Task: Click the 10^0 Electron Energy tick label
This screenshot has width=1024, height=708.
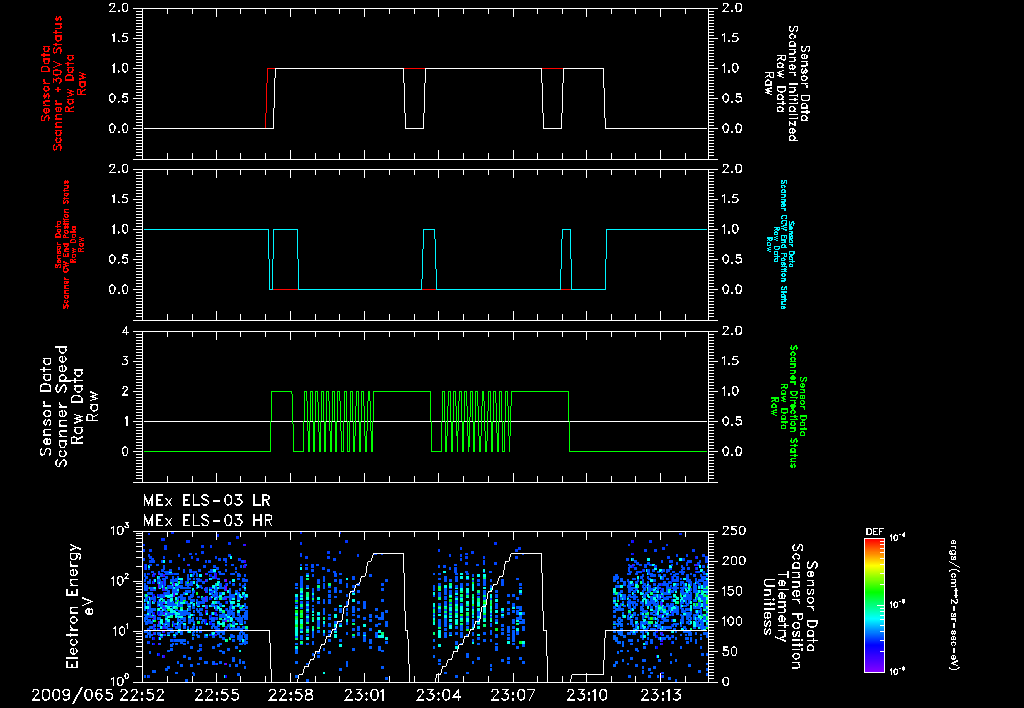Action: (121, 680)
